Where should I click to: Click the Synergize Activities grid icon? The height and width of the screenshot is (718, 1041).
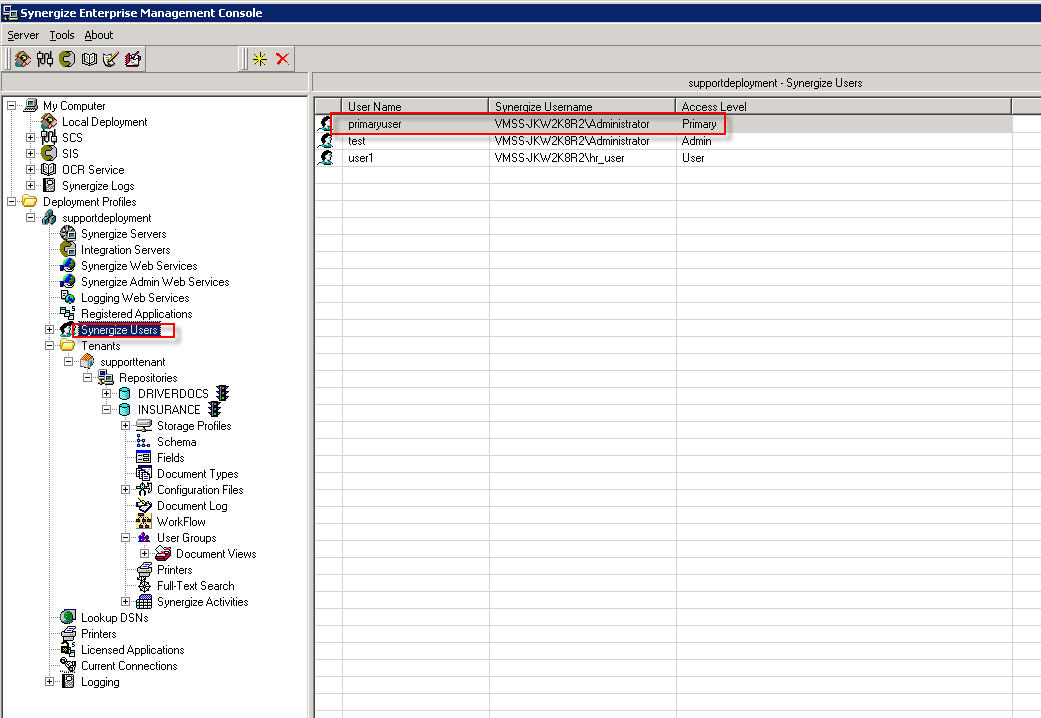point(143,602)
